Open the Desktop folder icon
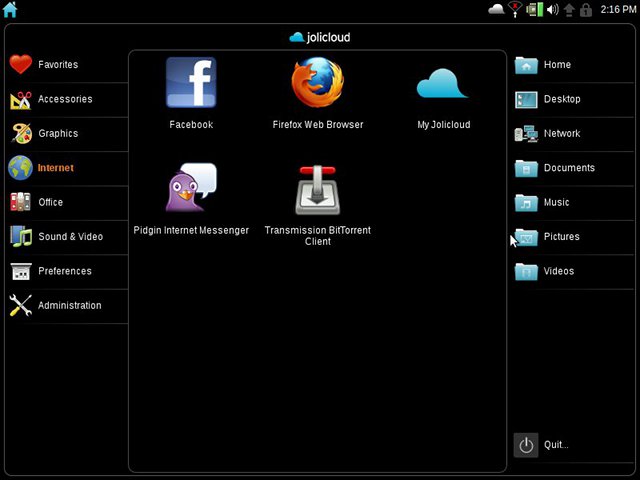 click(x=526, y=99)
